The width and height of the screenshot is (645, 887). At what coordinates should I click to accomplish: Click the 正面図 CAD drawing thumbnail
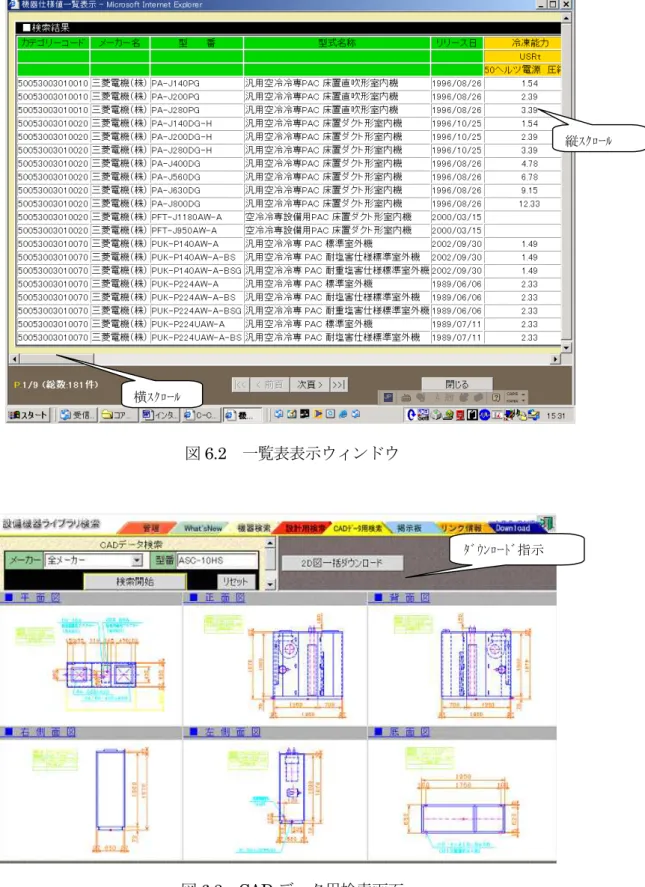[x=277, y=665]
